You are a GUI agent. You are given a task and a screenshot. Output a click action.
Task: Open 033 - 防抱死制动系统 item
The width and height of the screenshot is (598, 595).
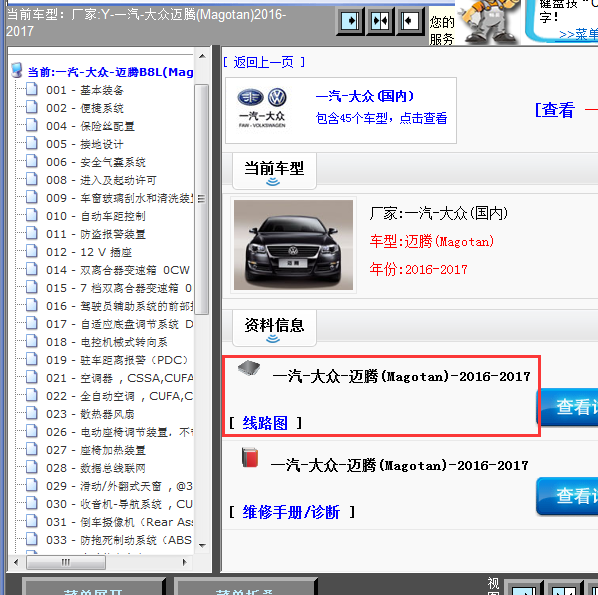point(119,540)
